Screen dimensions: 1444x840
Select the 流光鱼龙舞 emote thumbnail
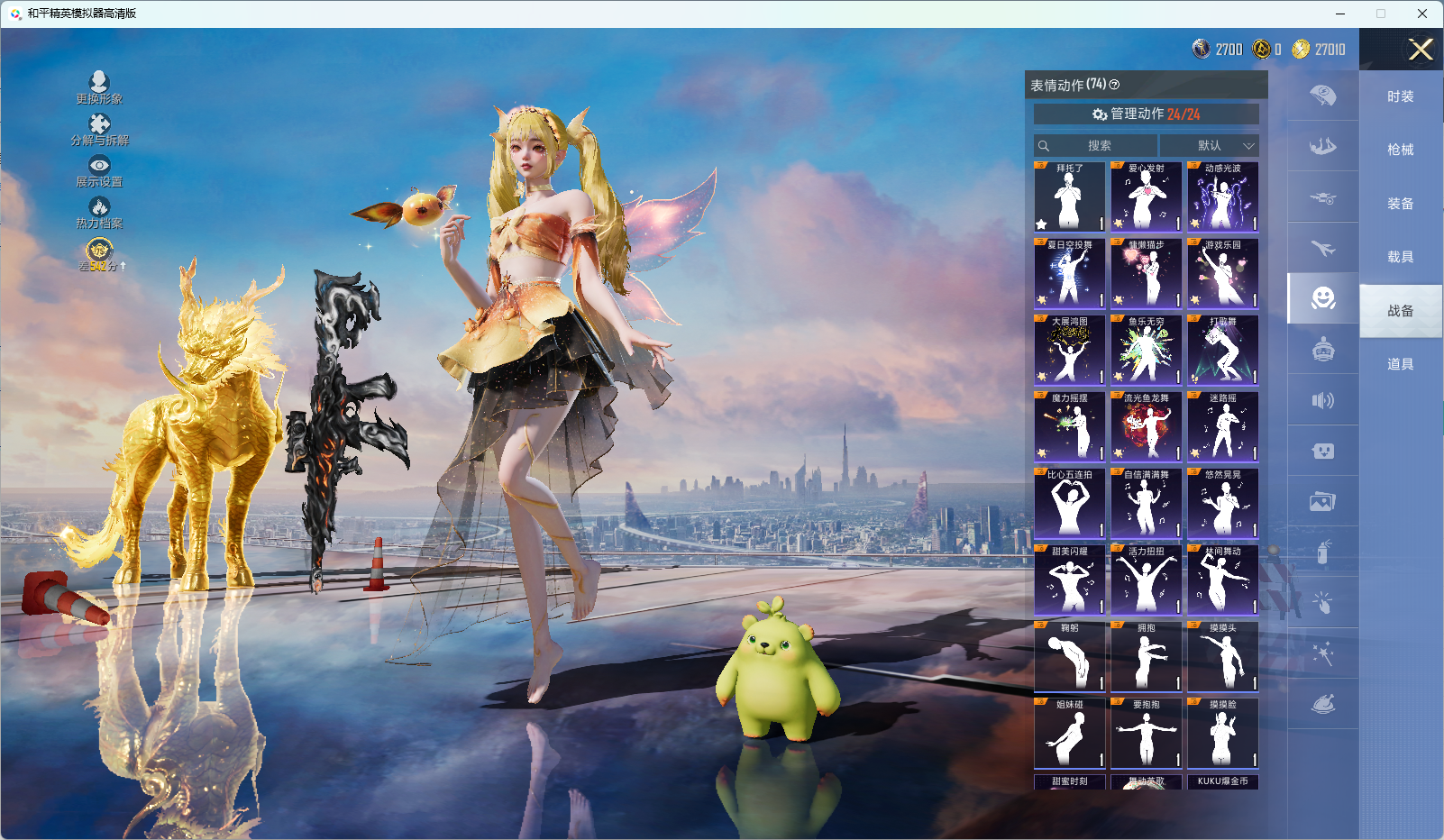click(1147, 426)
